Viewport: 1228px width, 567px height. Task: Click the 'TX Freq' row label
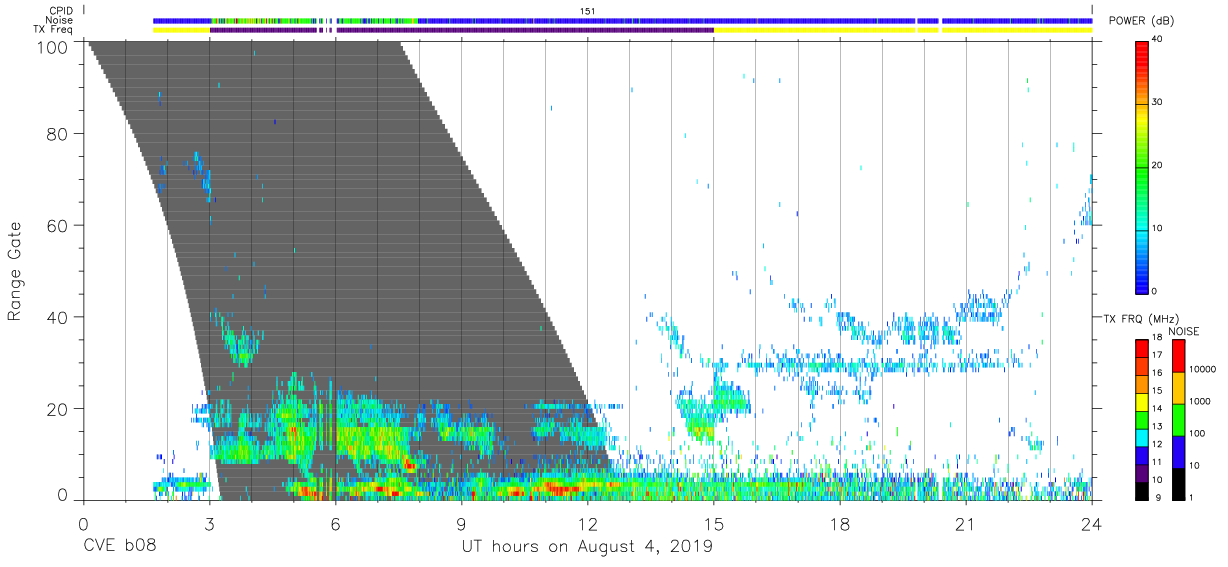click(x=54, y=30)
